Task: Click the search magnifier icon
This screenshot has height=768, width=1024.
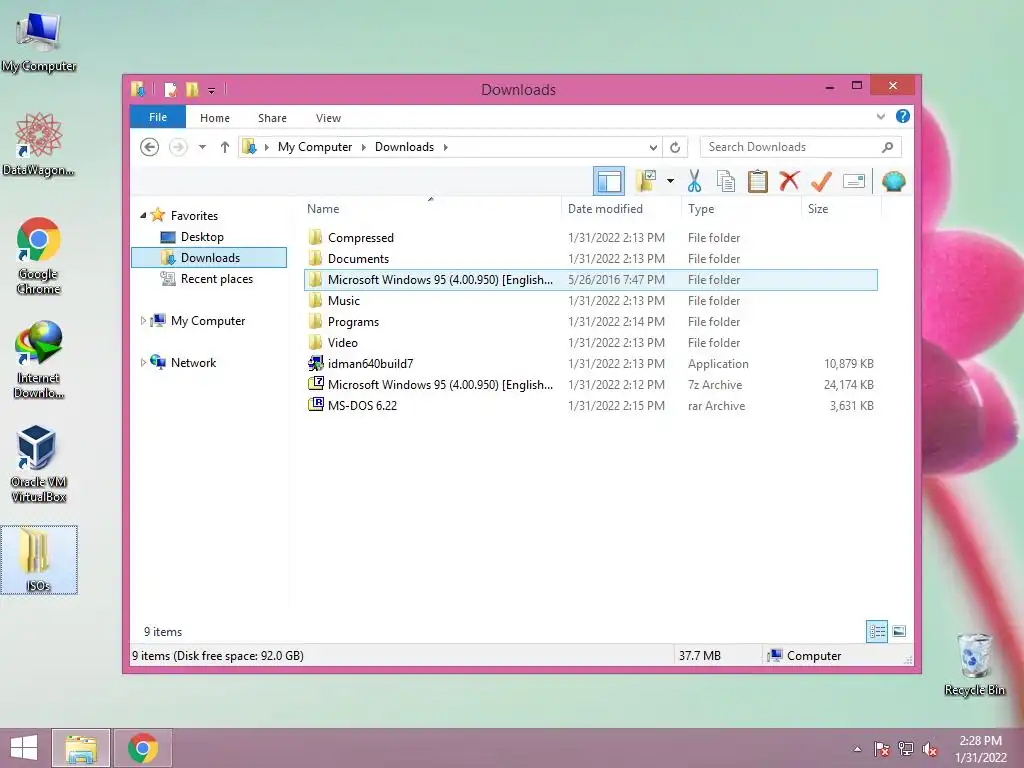Action: tap(888, 148)
